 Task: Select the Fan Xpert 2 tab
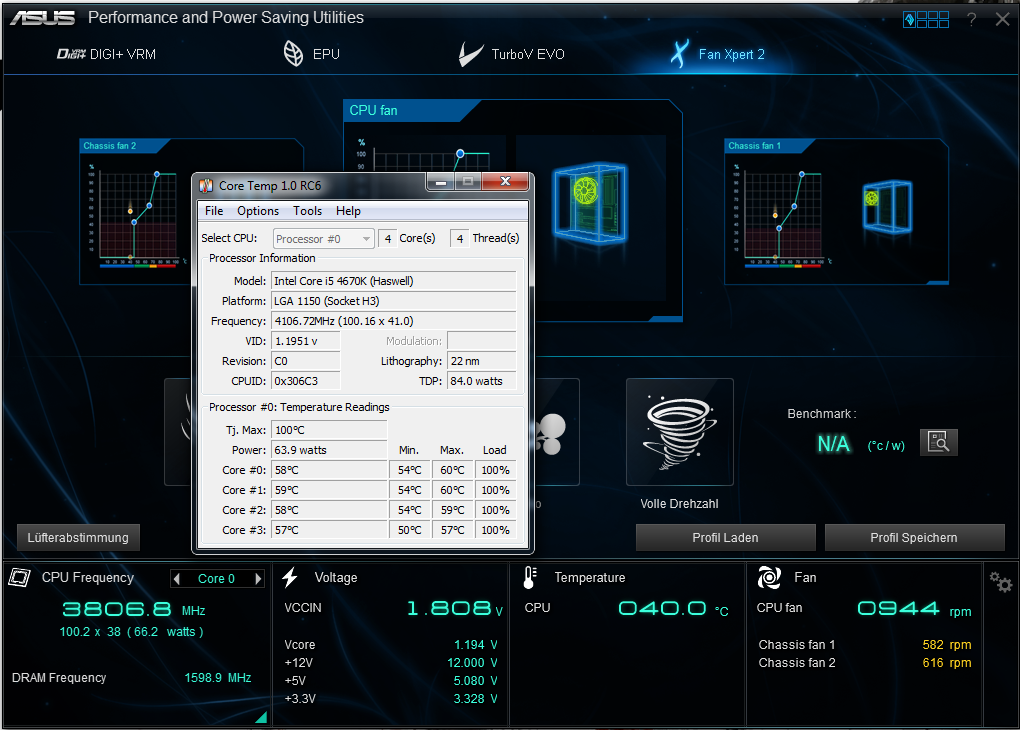tap(718, 54)
